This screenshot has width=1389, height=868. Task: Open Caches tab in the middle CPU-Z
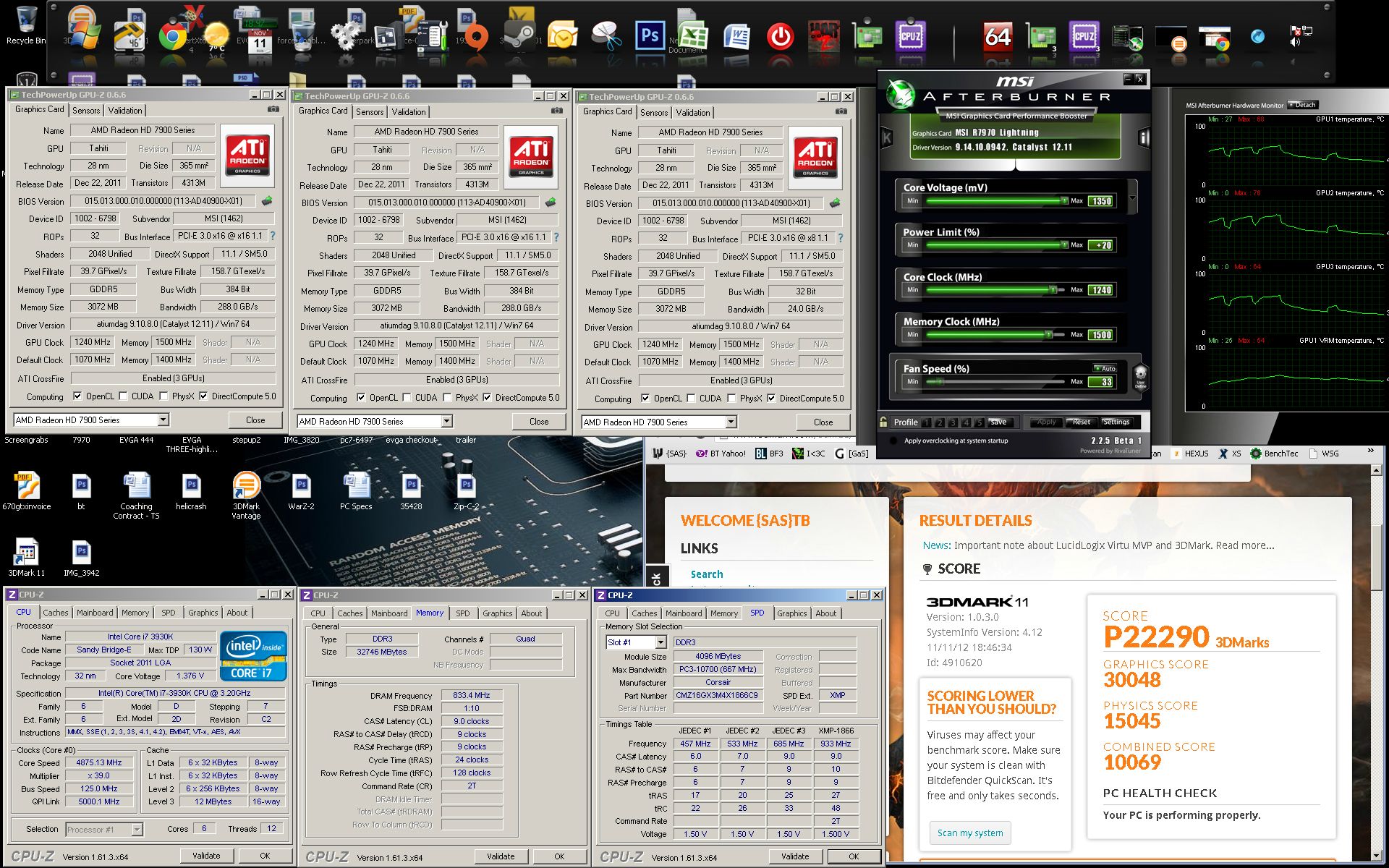[349, 613]
